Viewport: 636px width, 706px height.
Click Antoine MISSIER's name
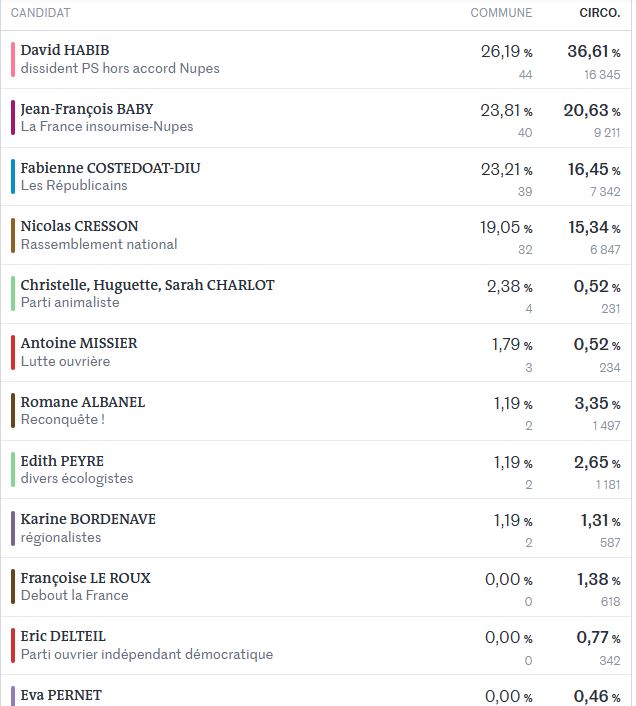[x=79, y=343]
